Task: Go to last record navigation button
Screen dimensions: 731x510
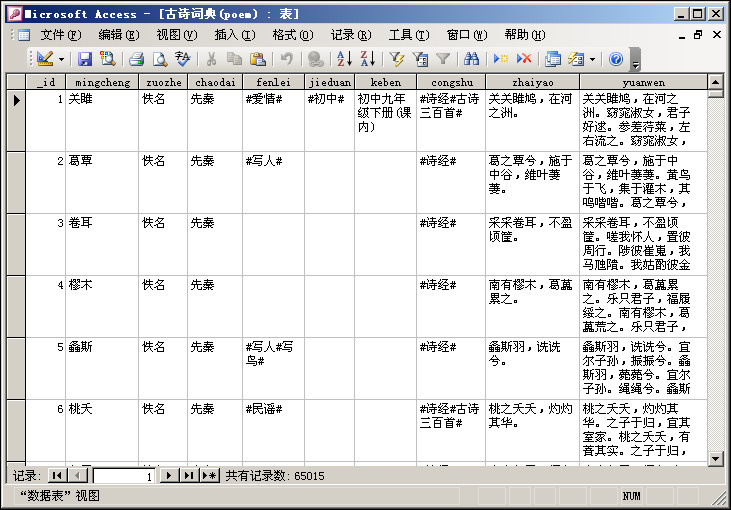Action: click(x=189, y=476)
